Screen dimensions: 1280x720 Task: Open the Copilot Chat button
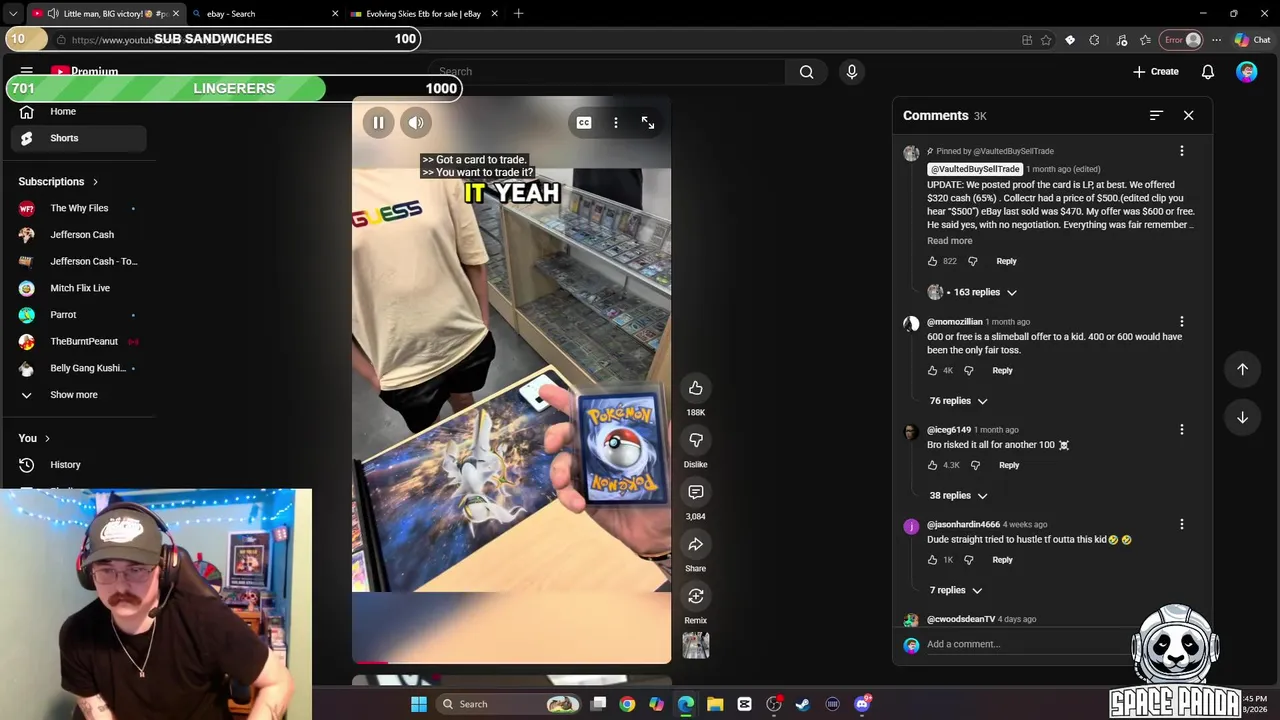coord(1252,40)
